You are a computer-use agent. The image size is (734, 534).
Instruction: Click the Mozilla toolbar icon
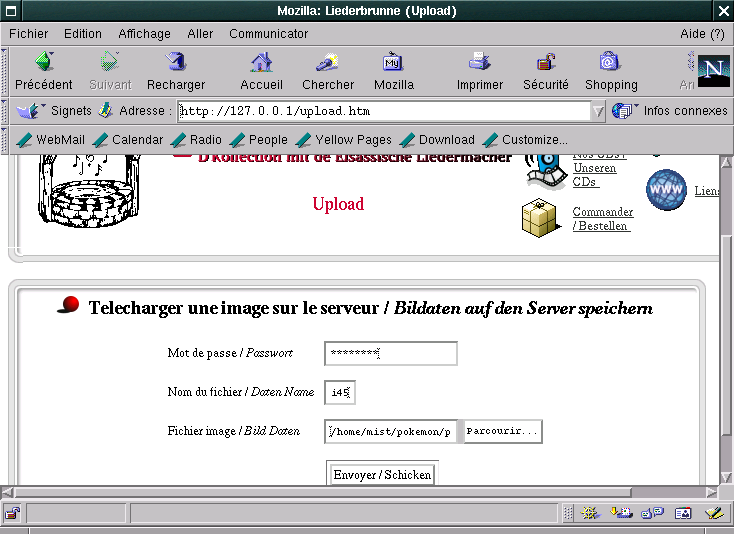pyautogui.click(x=393, y=63)
